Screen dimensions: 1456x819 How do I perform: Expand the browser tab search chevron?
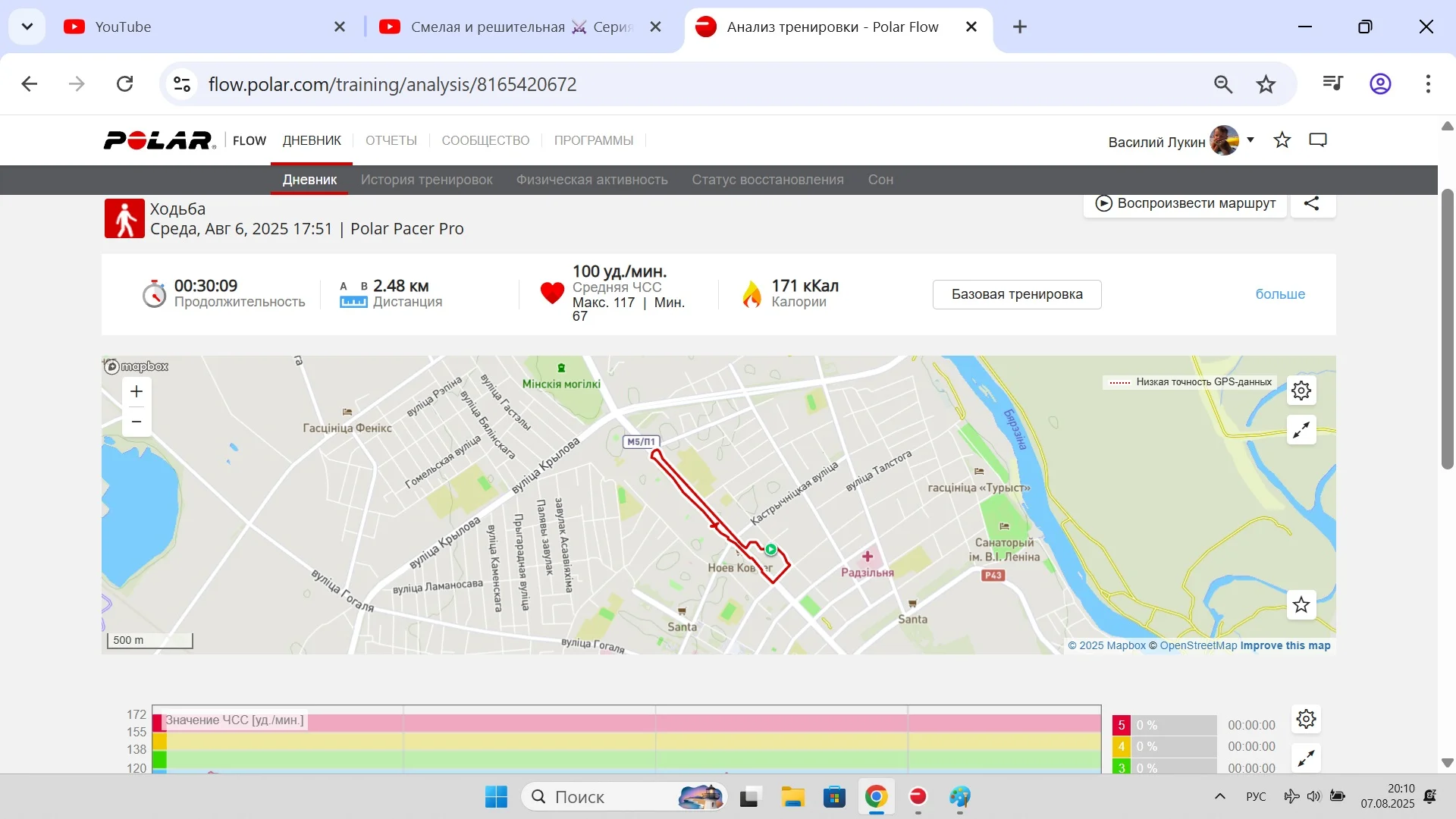pyautogui.click(x=27, y=27)
